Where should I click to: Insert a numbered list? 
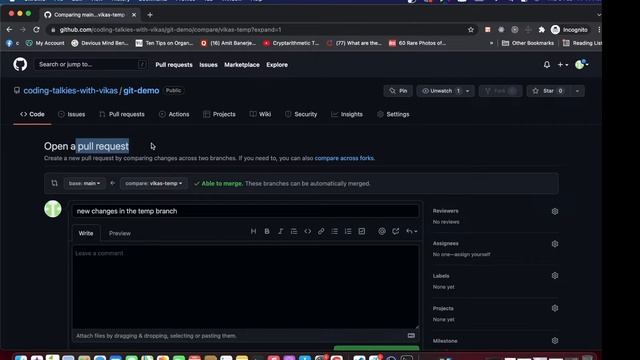coord(348,231)
